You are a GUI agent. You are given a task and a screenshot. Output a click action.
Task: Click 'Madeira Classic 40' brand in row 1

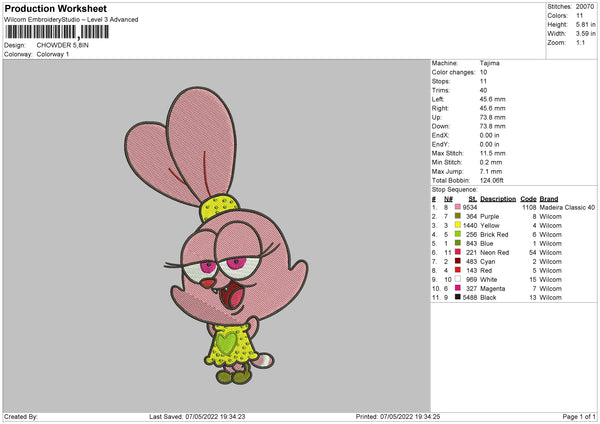click(x=567, y=207)
